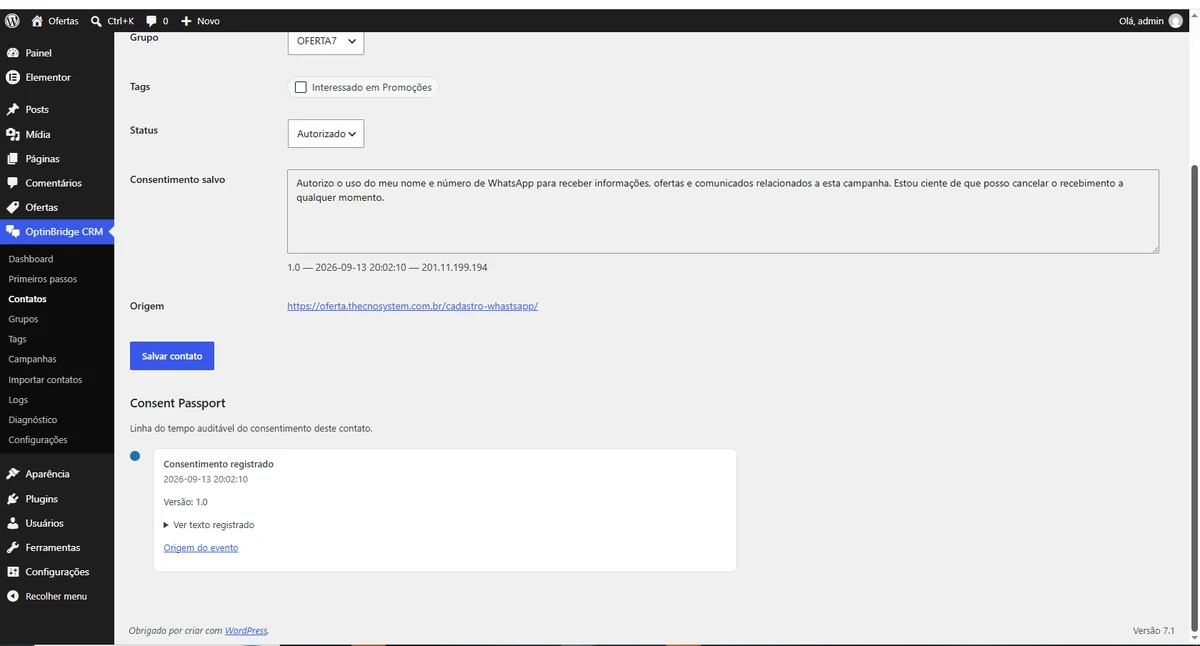Click the blue Consent Passport timeline dot

click(135, 456)
